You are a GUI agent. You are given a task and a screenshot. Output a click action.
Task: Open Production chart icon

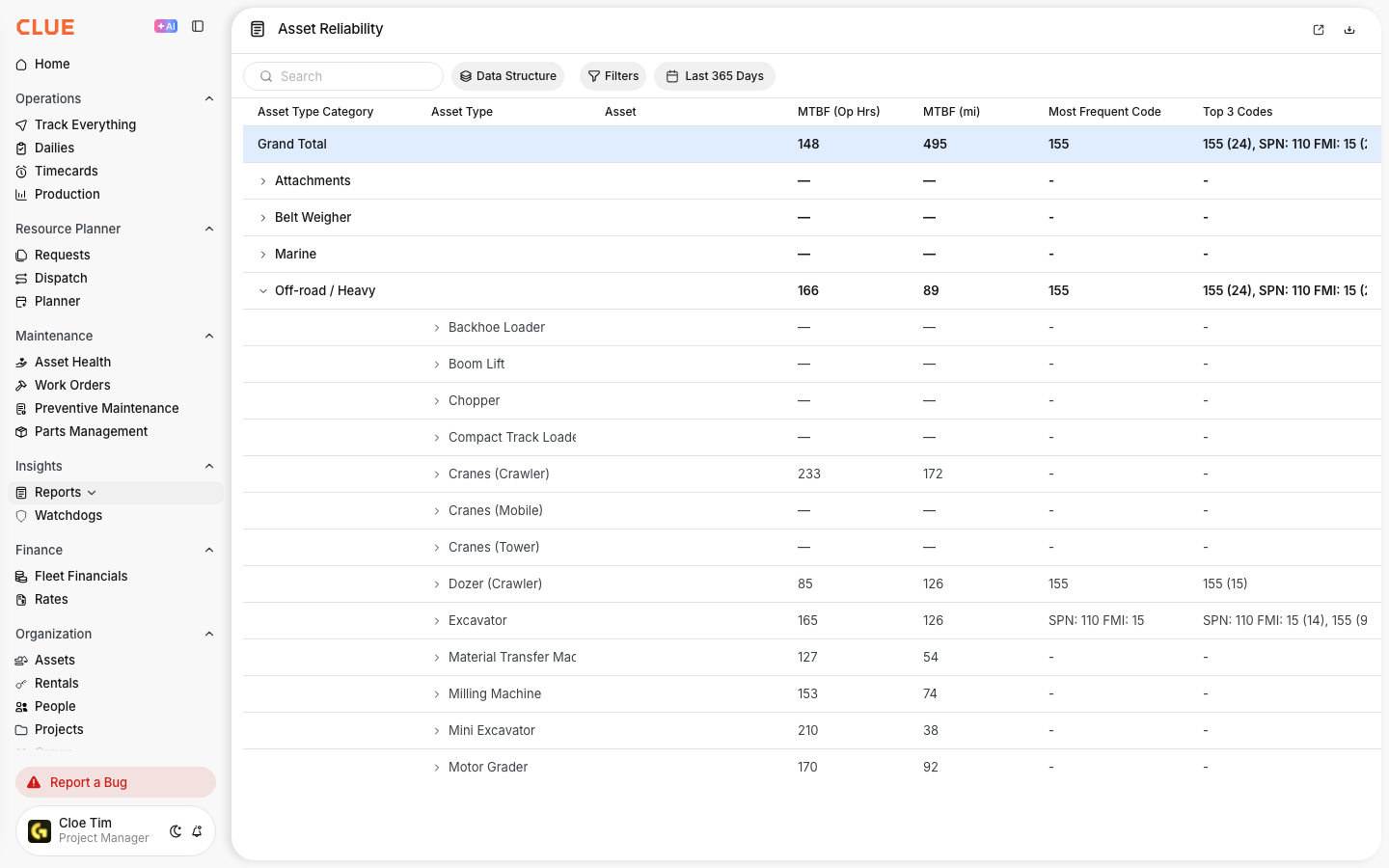(x=21, y=195)
